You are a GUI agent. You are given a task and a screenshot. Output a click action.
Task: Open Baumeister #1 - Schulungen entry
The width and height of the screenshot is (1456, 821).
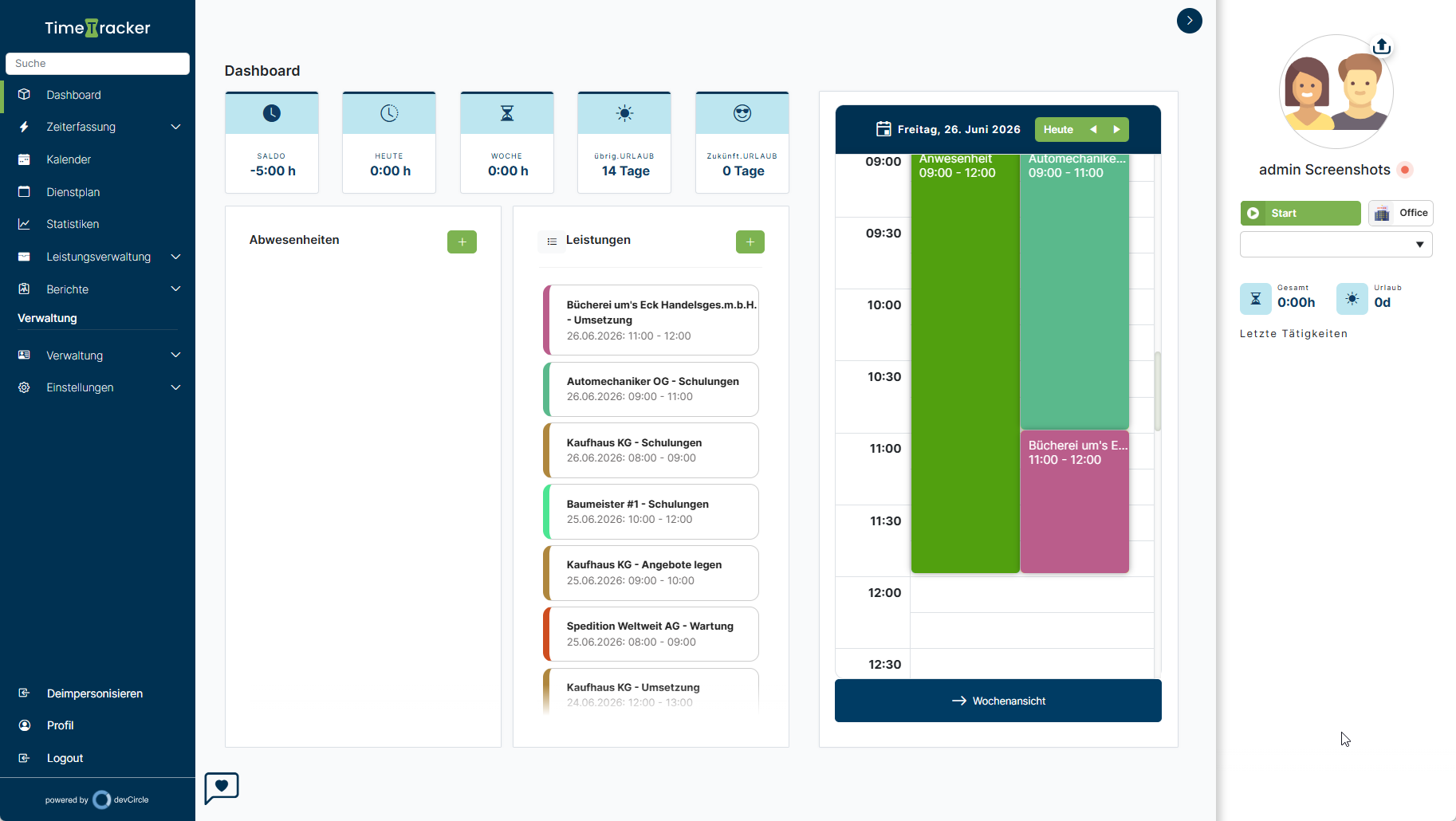click(x=651, y=512)
